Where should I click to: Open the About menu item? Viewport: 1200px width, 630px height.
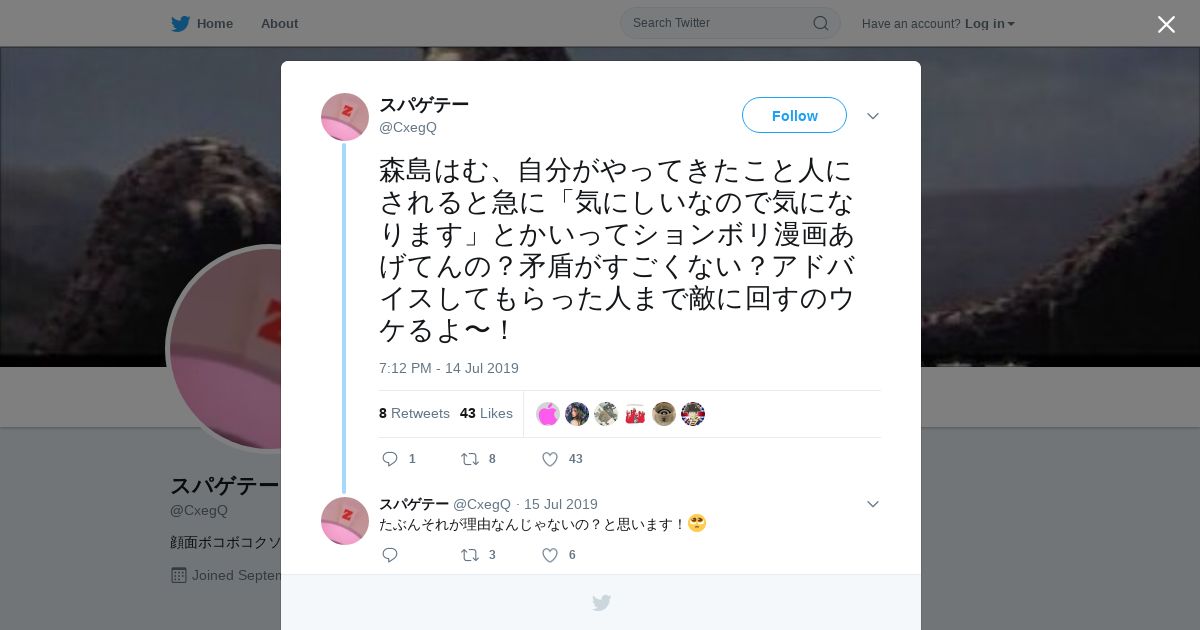tap(279, 24)
